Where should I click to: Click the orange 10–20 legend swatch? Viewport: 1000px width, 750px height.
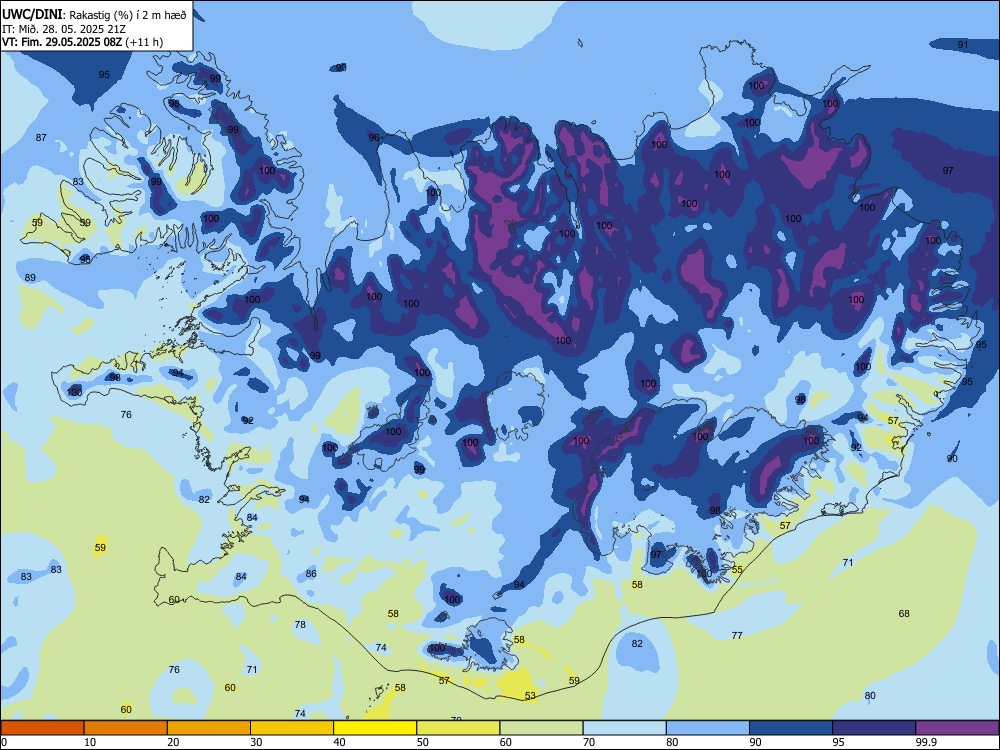click(126, 728)
